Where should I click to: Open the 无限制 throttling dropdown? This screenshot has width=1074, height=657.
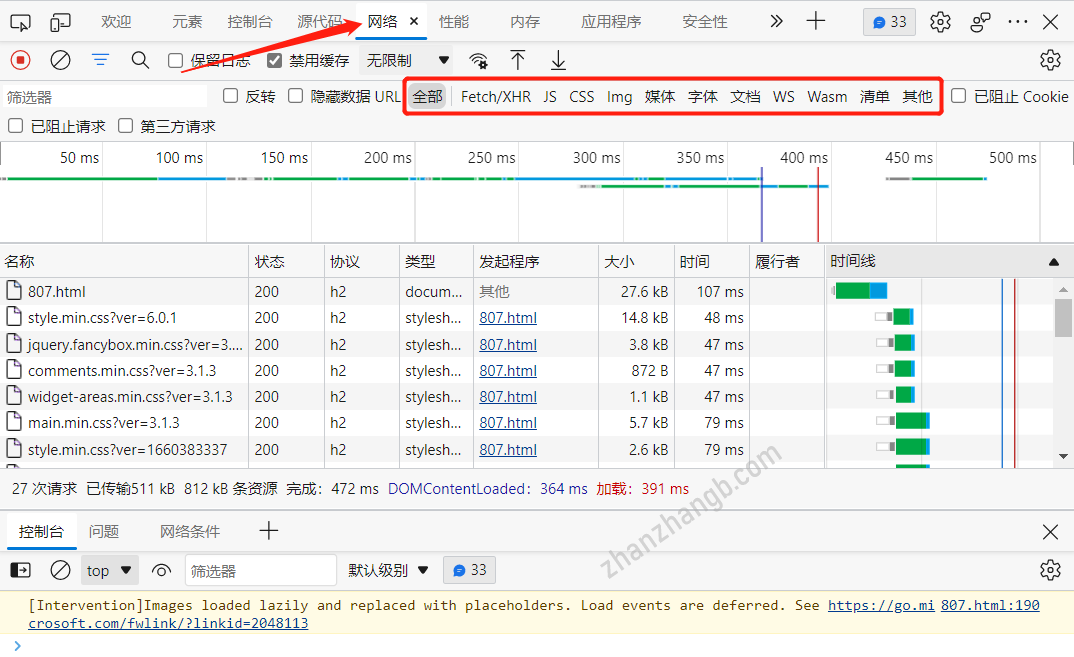[x=406, y=60]
